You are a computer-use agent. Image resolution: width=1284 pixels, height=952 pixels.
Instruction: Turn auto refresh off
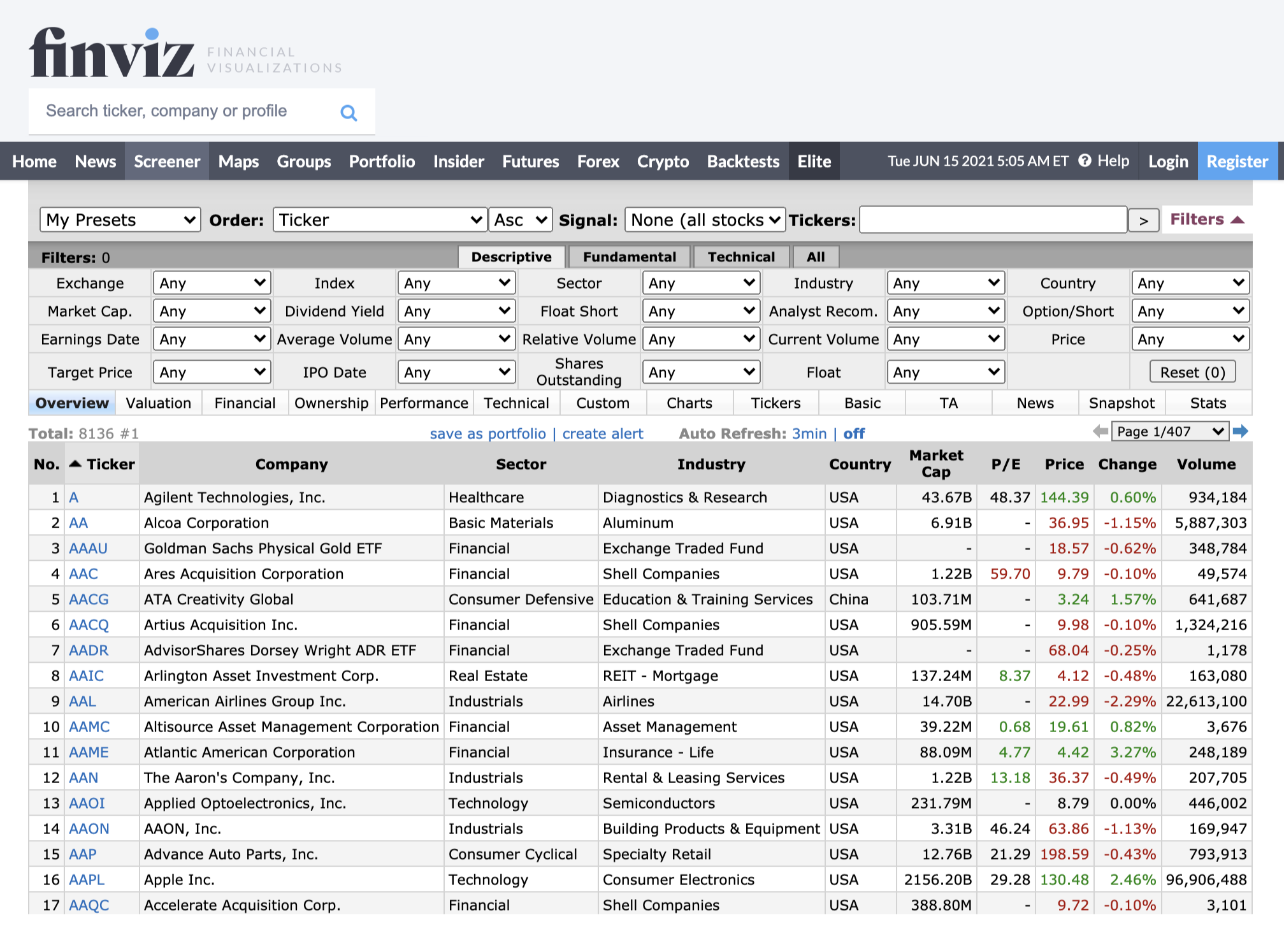tap(854, 433)
